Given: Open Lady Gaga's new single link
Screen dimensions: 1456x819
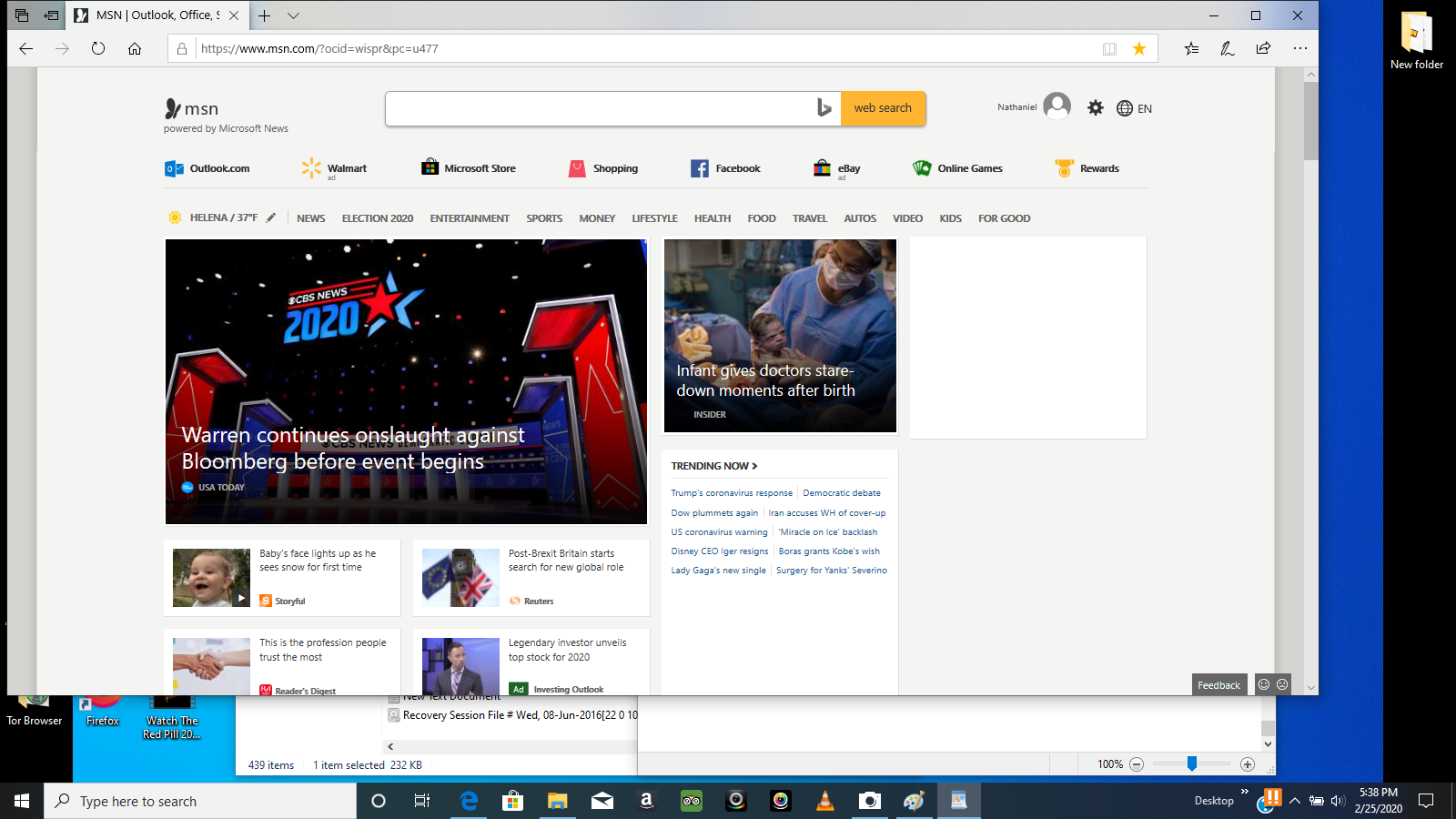Looking at the screenshot, I should 718,571.
